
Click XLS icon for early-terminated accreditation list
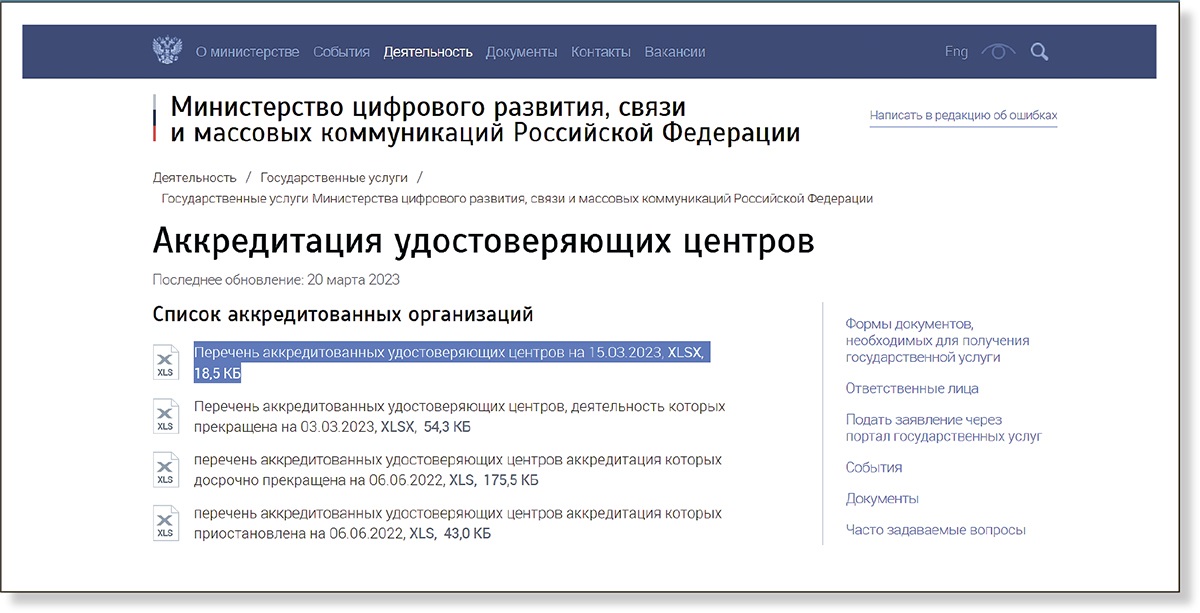click(x=165, y=470)
